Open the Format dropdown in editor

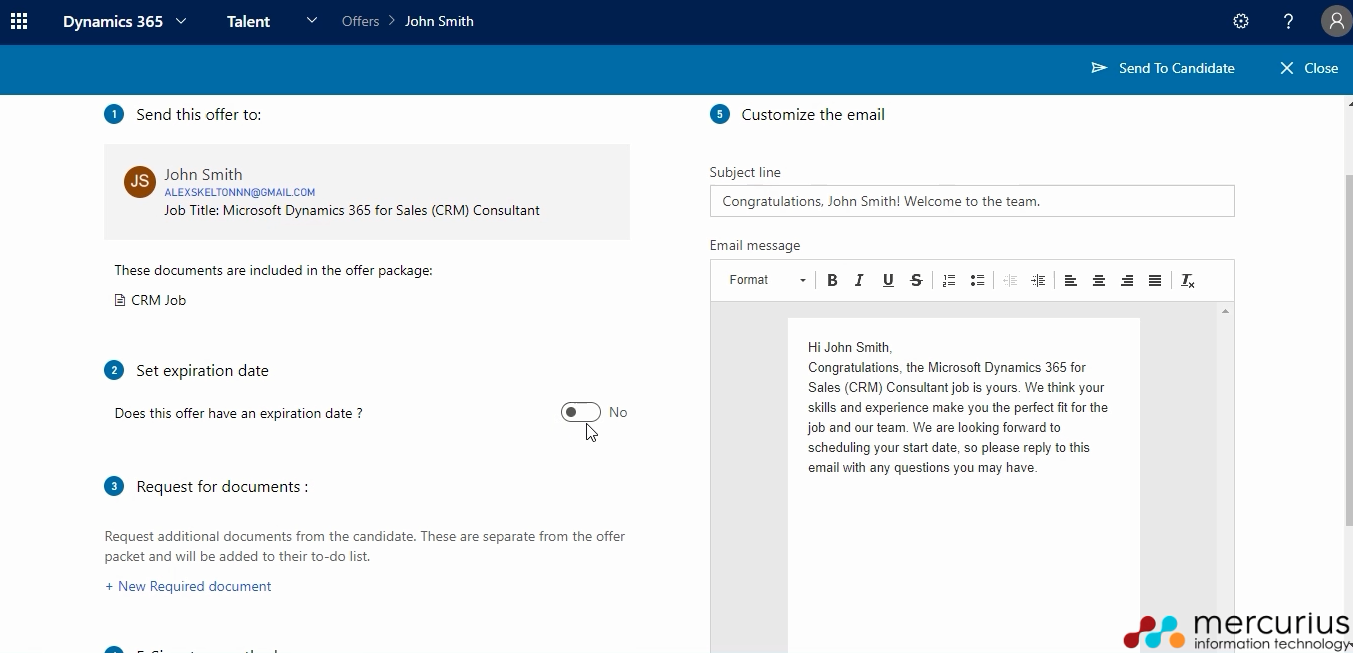coord(767,281)
